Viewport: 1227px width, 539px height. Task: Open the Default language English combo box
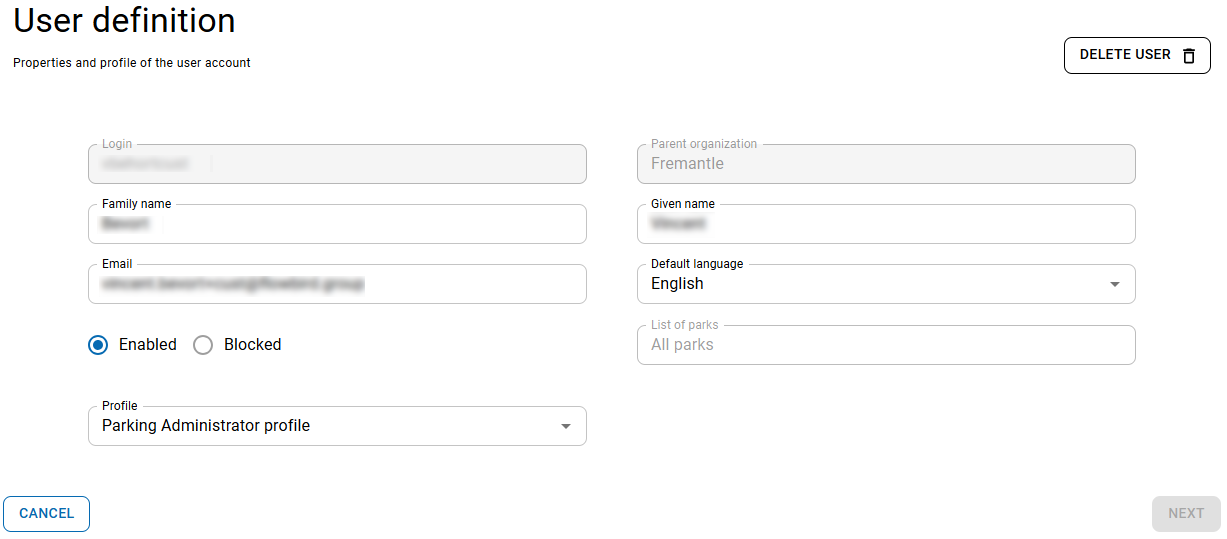[886, 284]
